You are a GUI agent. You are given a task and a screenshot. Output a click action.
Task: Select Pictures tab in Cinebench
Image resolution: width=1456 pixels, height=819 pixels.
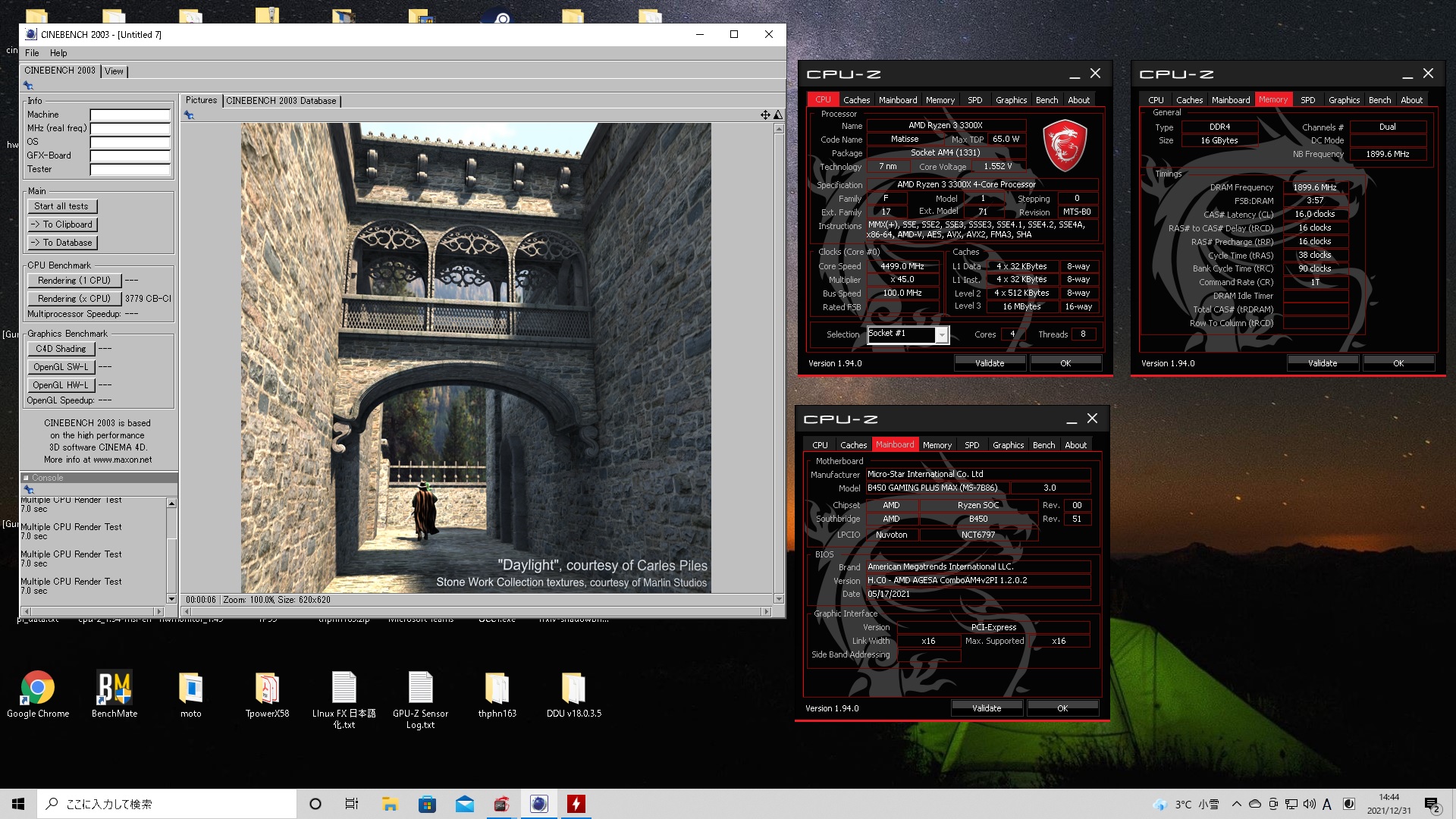pyautogui.click(x=201, y=100)
